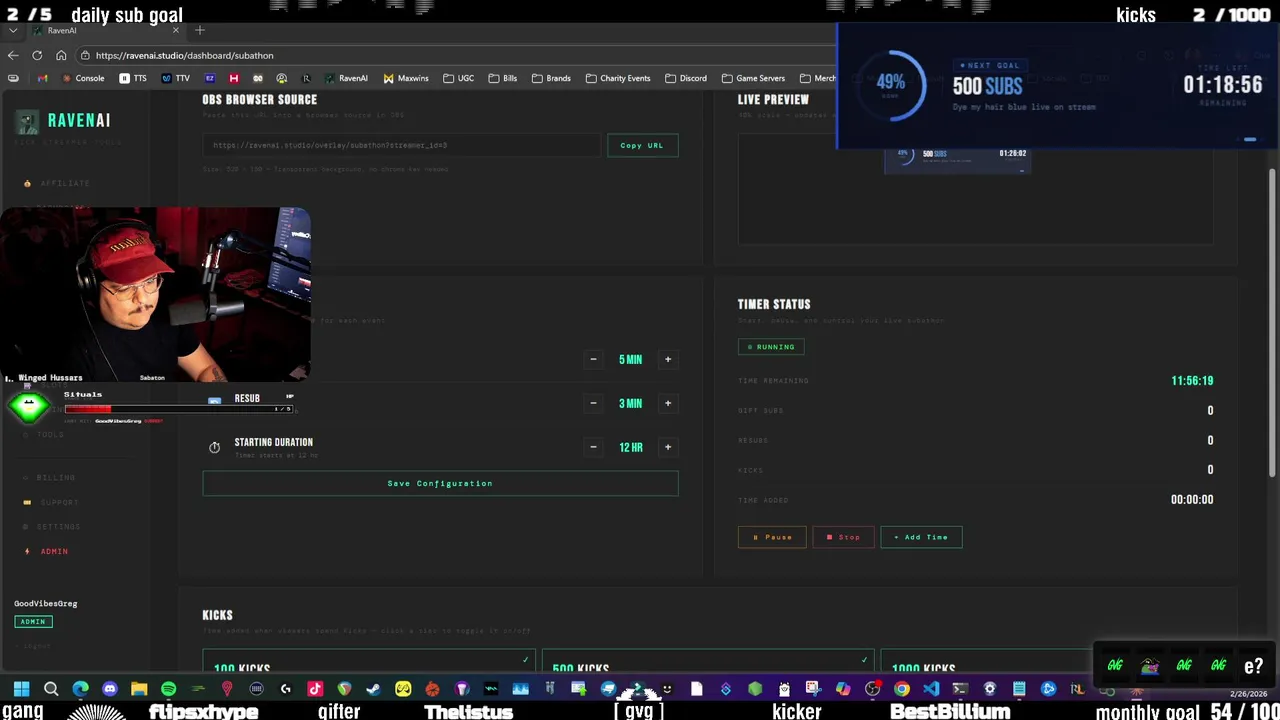Open Admin lightning icon in sidebar
Viewport: 1280px width, 720px height.
pyautogui.click(x=27, y=551)
